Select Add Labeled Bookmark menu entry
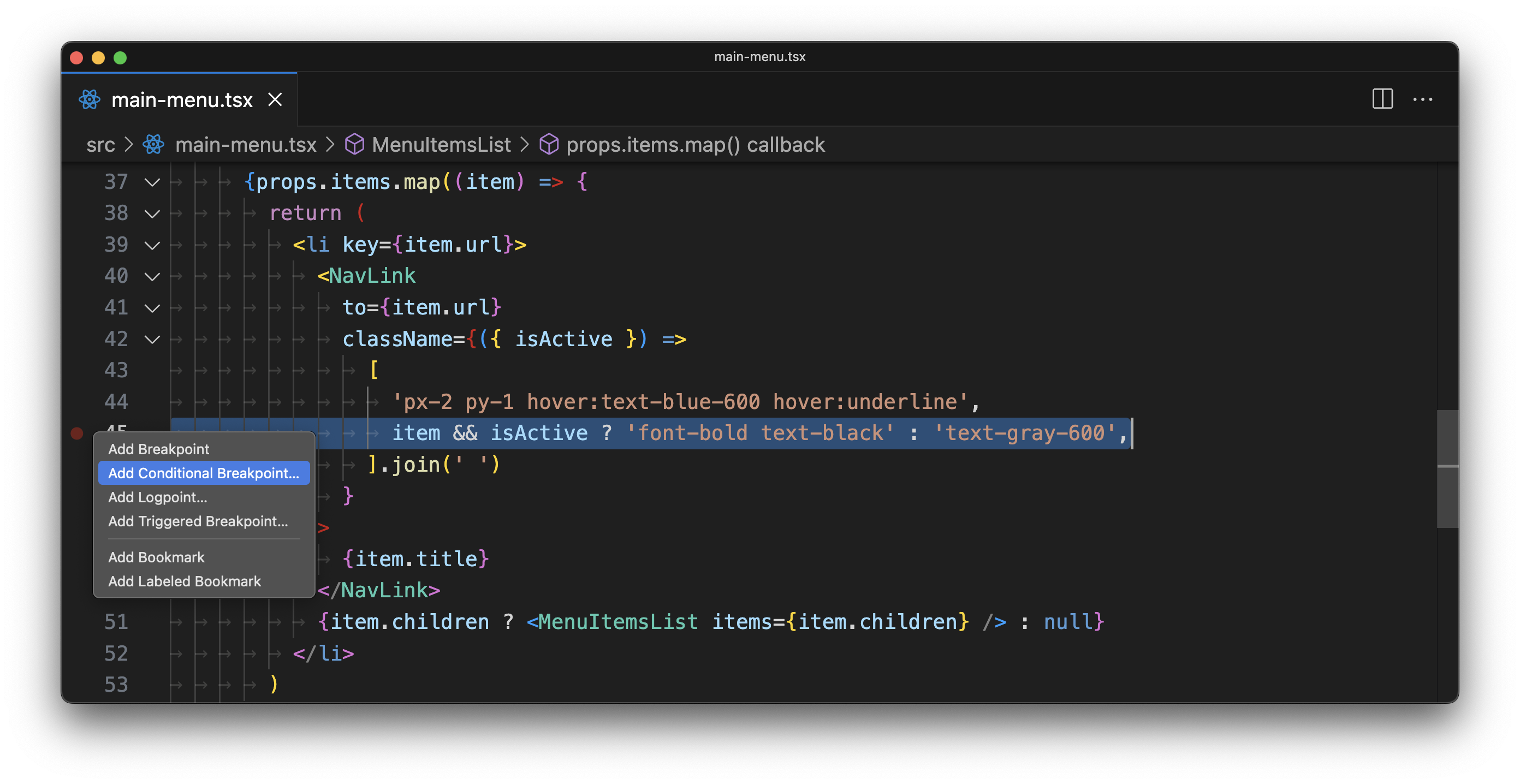 click(x=204, y=581)
